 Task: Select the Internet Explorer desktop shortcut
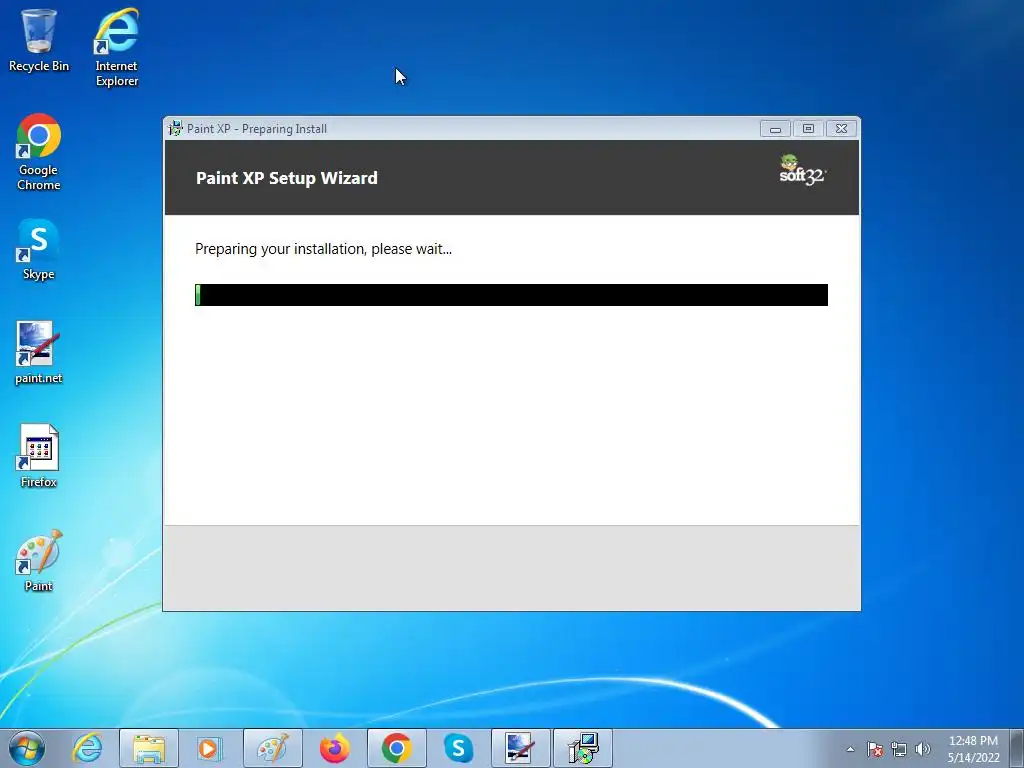[117, 47]
